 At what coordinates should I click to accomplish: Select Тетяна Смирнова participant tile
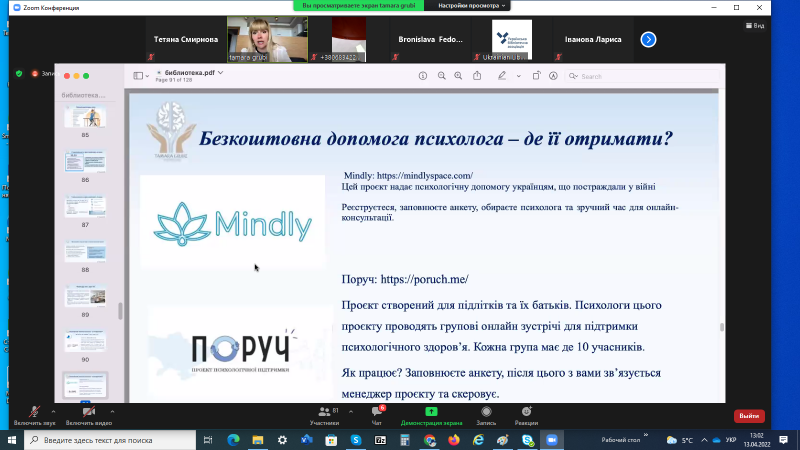pyautogui.click(x=186, y=39)
